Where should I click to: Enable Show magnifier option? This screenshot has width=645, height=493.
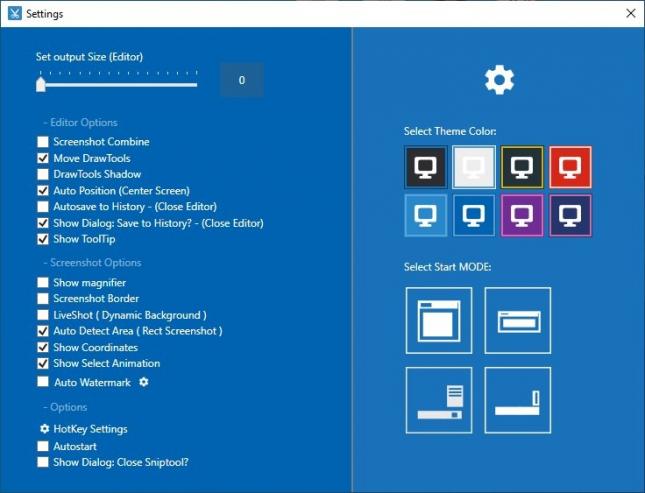[43, 282]
